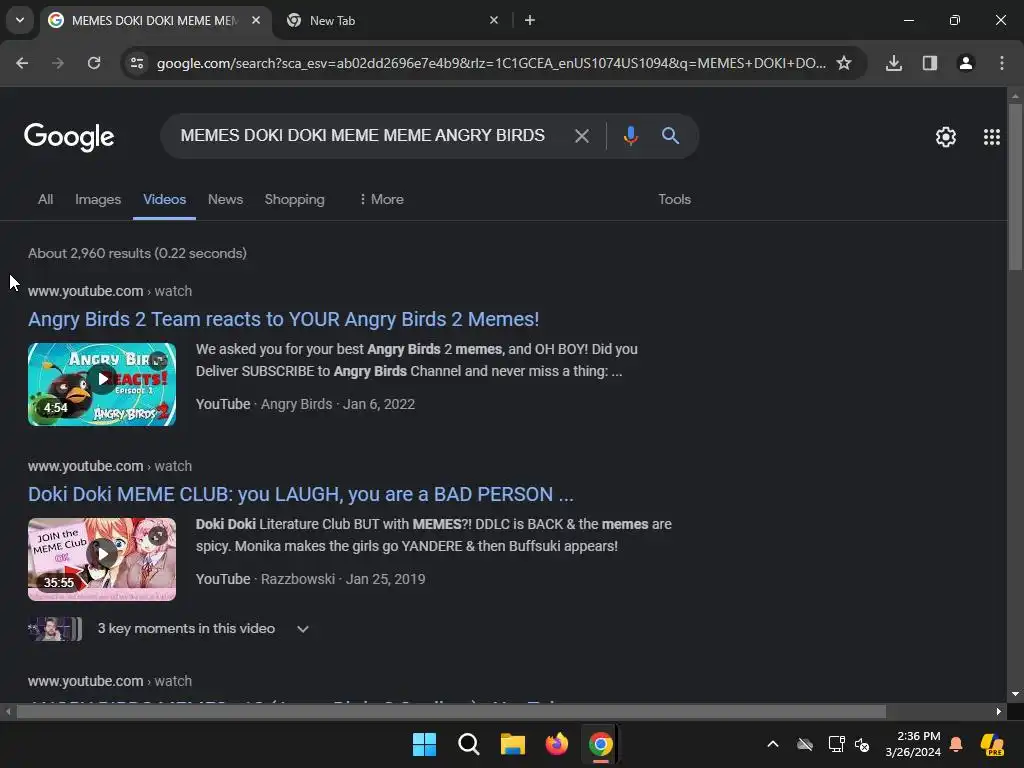Open search Tools options

(674, 199)
